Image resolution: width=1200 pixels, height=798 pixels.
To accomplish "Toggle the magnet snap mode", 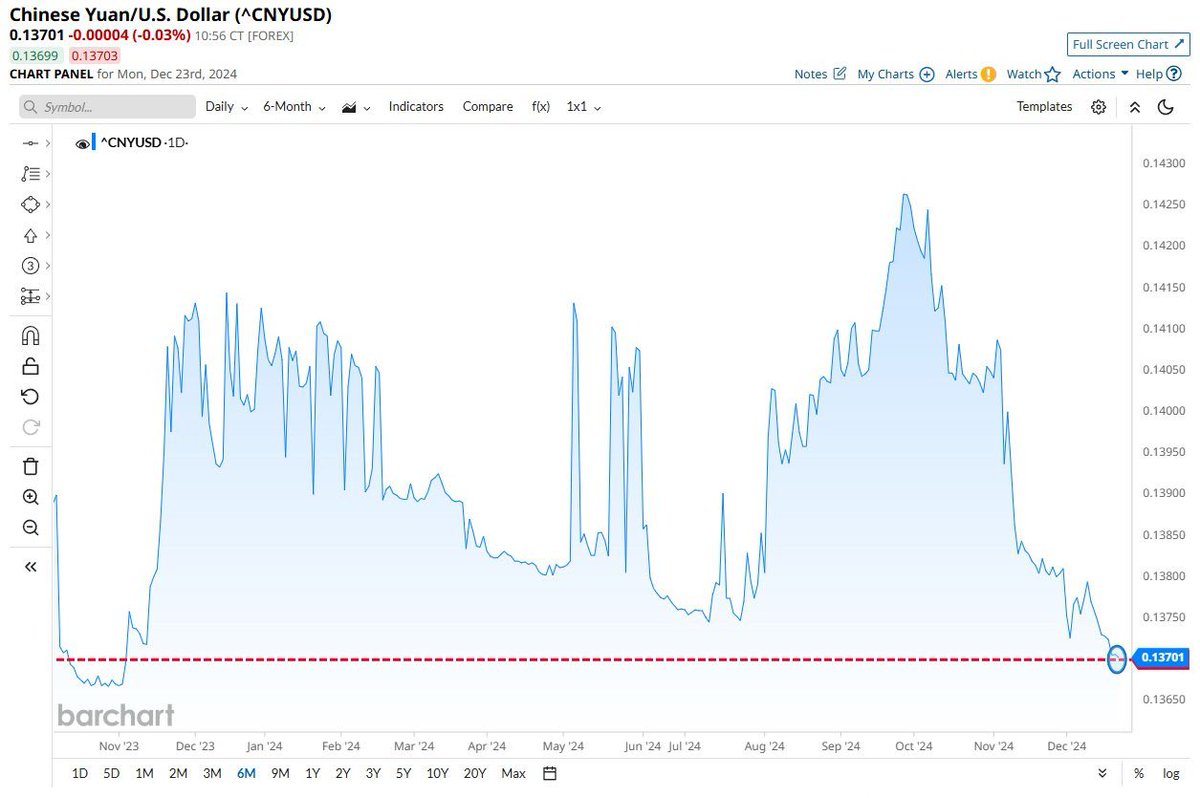I will click(30, 336).
